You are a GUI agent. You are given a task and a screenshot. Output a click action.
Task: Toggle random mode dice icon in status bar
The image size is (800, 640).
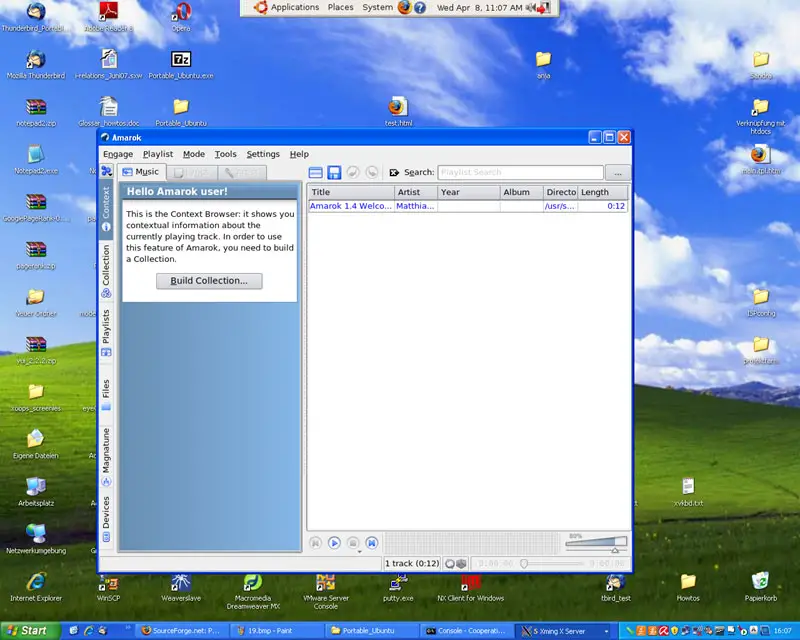tap(461, 563)
